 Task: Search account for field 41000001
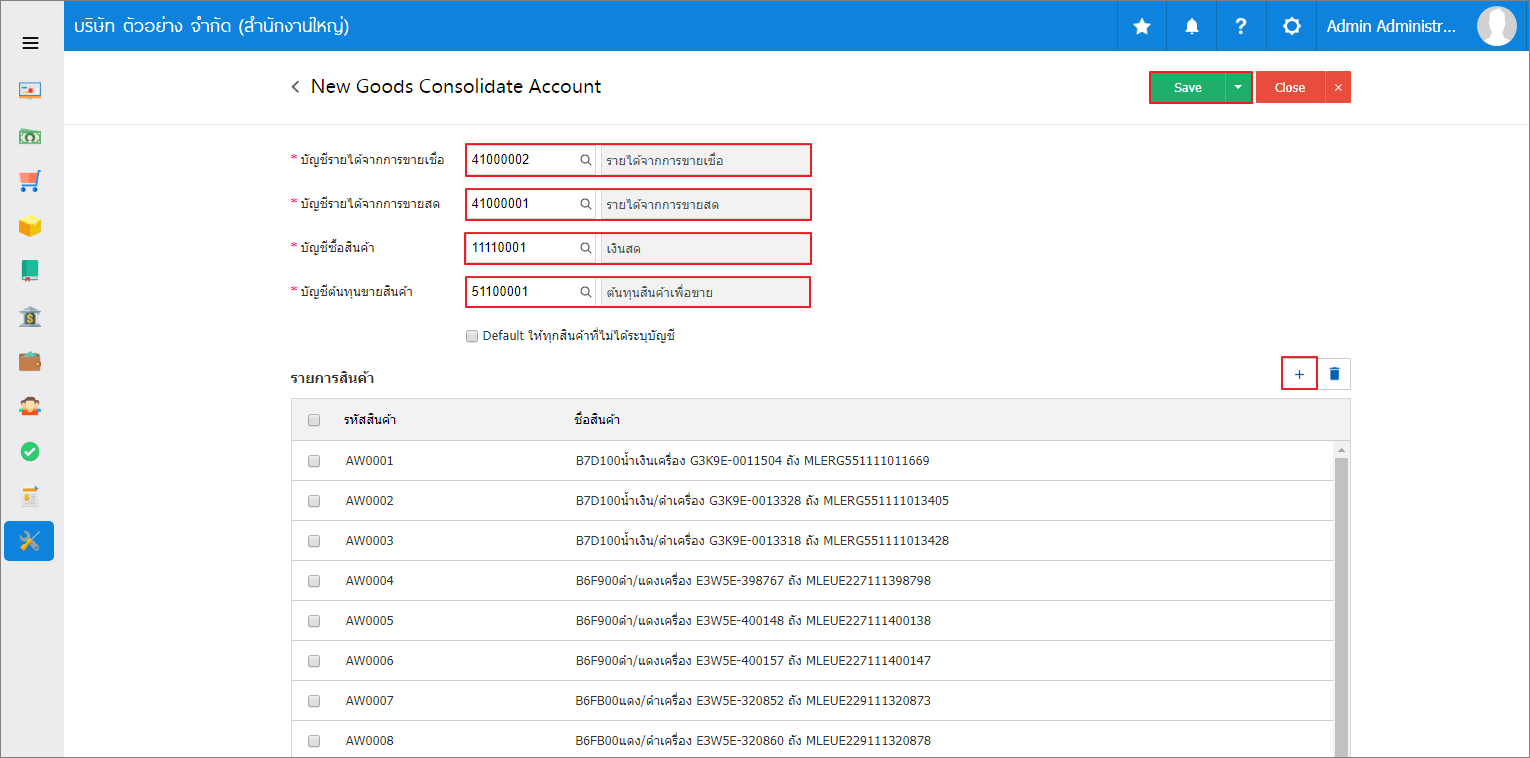tap(586, 204)
